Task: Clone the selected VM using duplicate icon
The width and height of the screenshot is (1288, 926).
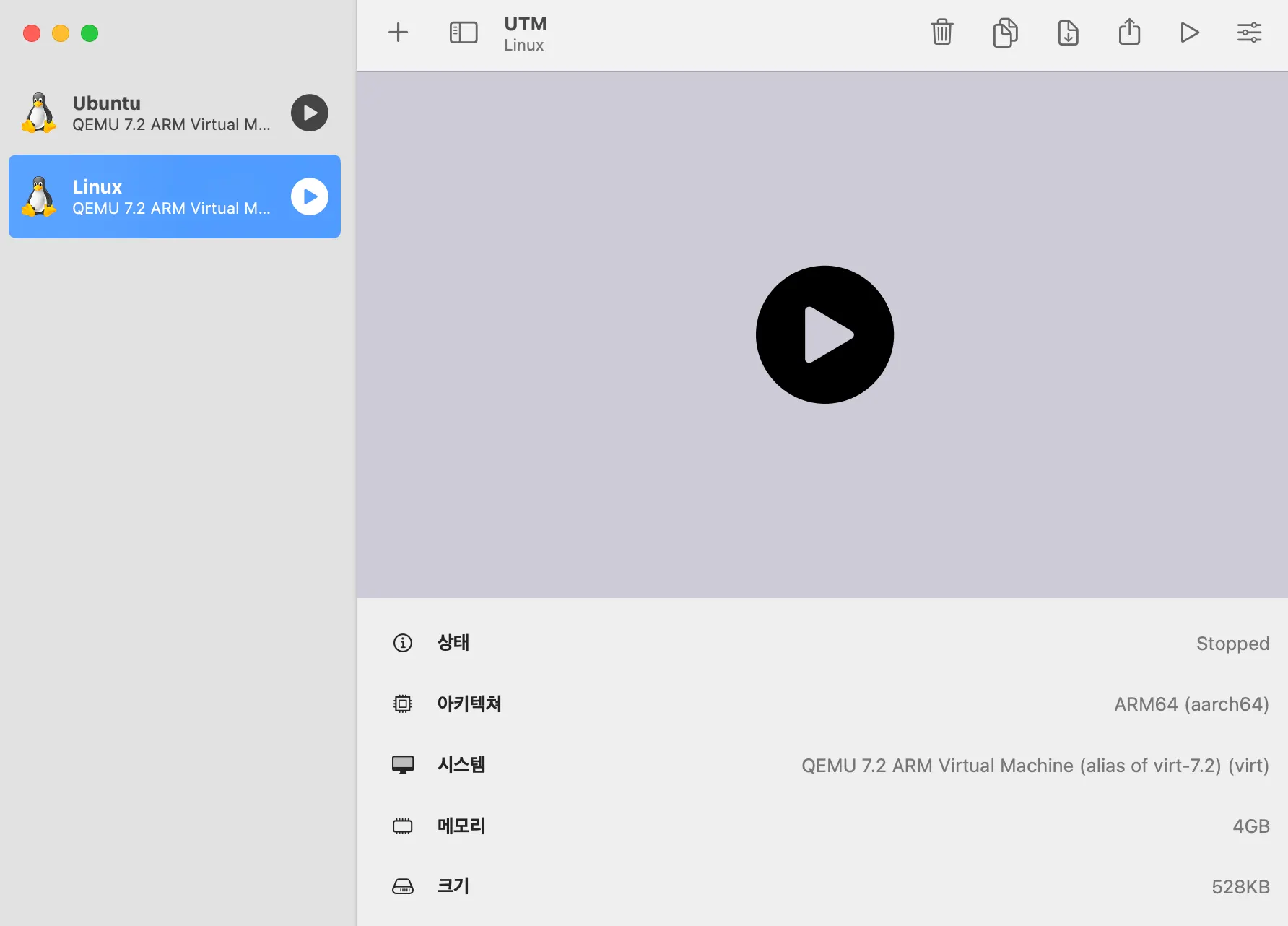Action: [x=1005, y=33]
